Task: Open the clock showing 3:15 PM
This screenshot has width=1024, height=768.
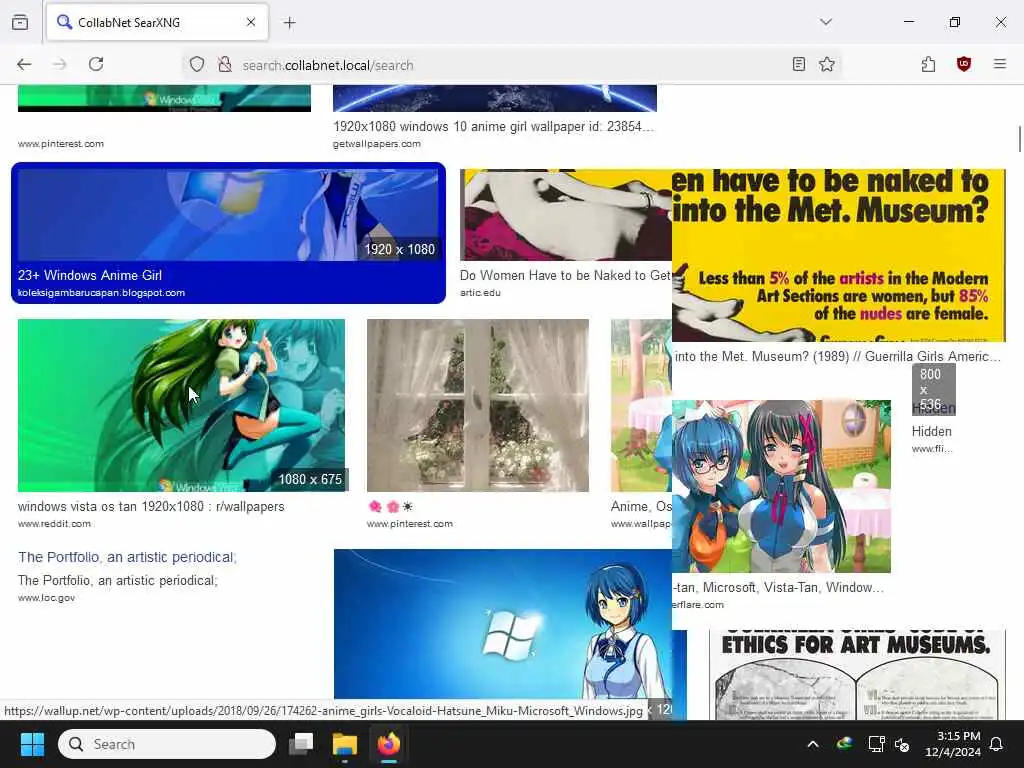Action: (x=952, y=744)
